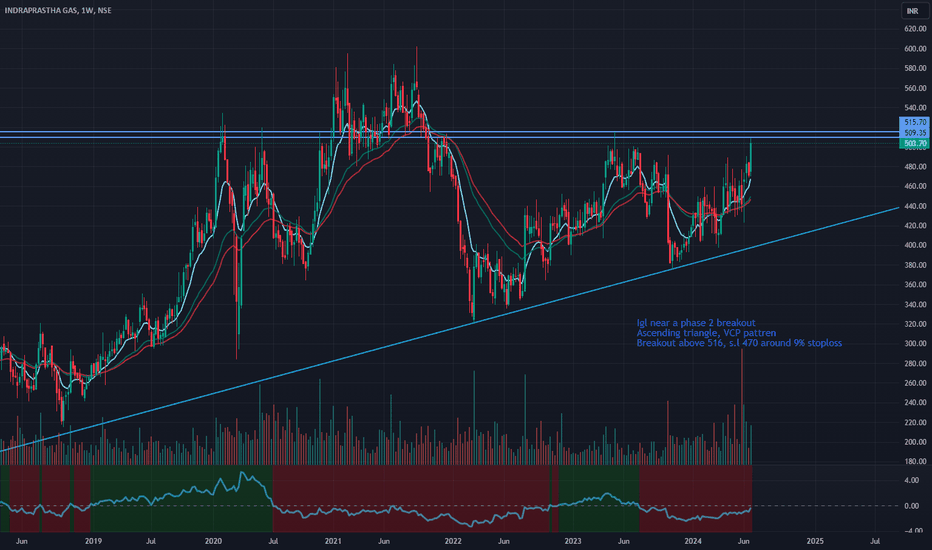
Task: Click the 480.00 price axis label
Action: [x=915, y=166]
